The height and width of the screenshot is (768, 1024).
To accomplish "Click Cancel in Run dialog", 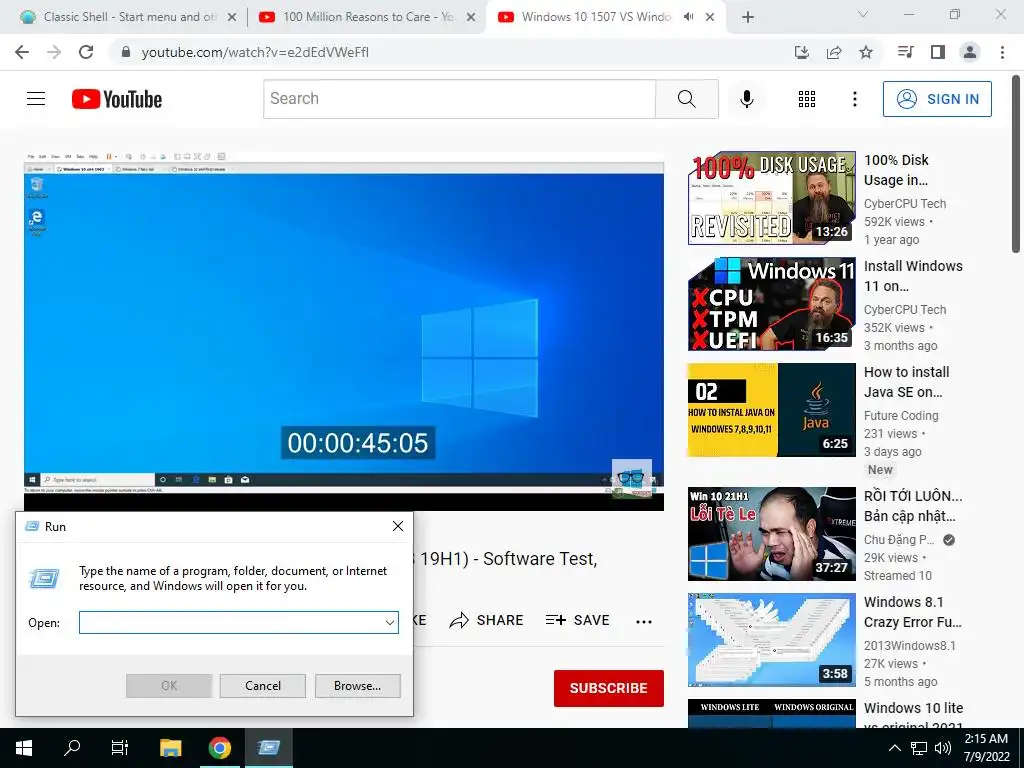I will click(263, 686).
